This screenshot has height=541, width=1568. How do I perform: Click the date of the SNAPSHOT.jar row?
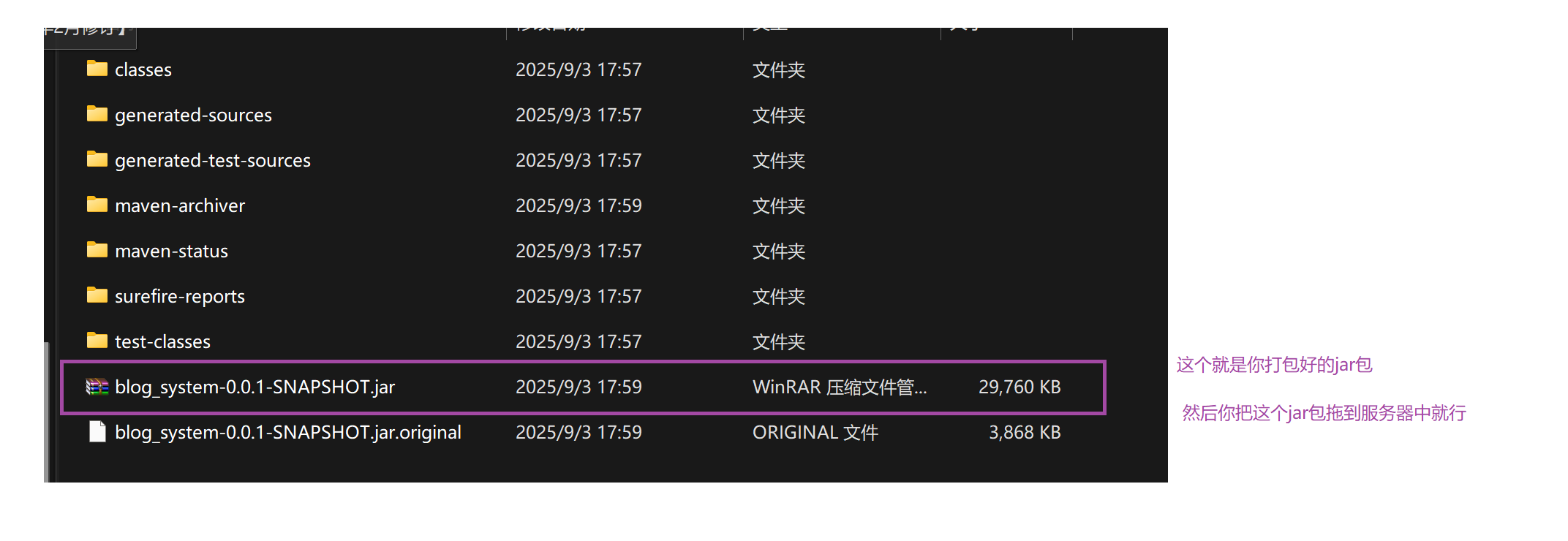[x=578, y=387]
